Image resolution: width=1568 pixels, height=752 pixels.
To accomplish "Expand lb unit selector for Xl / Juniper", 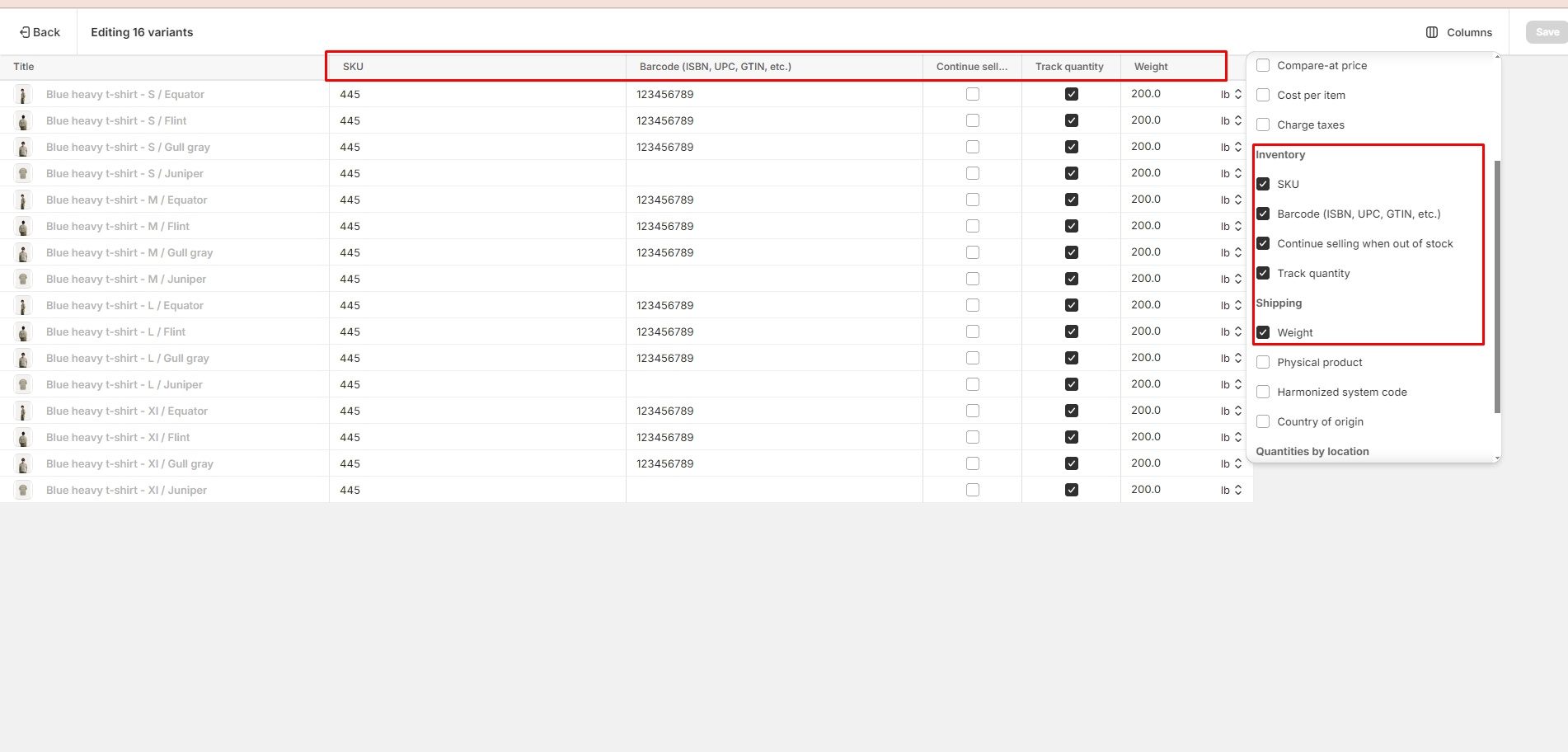I will tap(1231, 491).
